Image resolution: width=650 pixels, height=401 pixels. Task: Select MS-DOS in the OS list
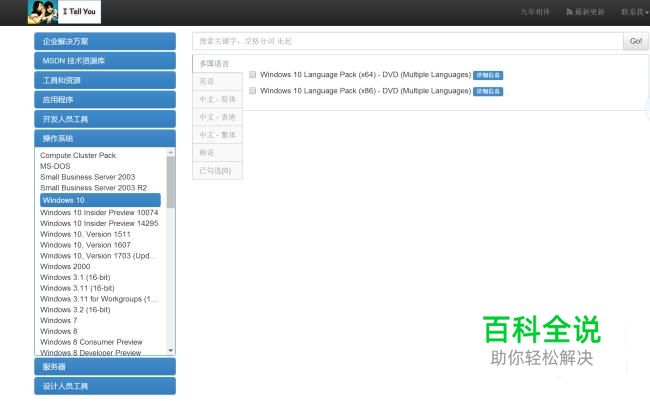(55, 166)
